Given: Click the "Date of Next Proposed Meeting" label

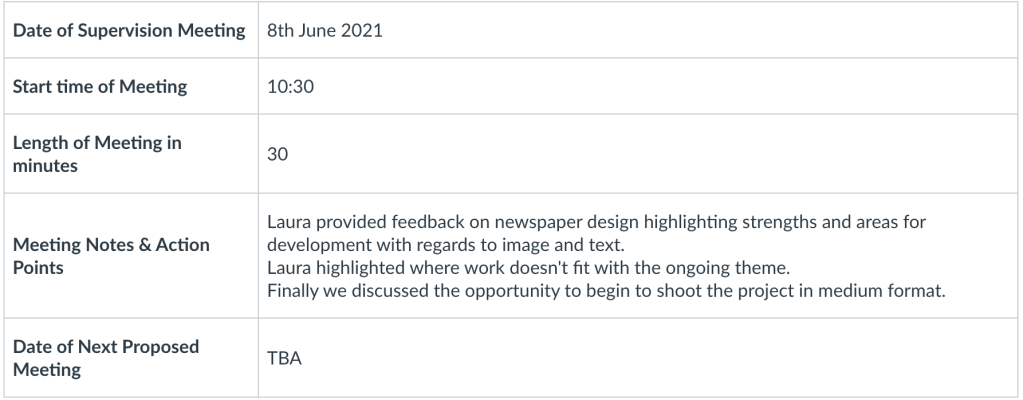Looking at the screenshot, I should coord(106,358).
